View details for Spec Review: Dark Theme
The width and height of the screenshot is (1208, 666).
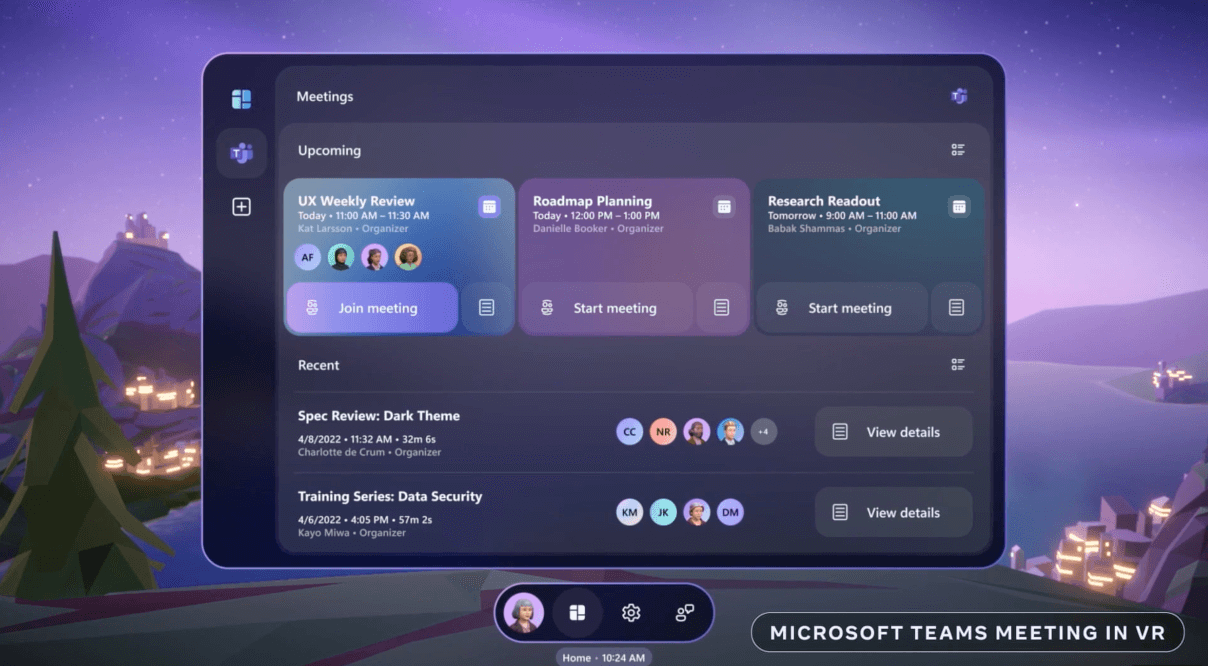coord(893,432)
